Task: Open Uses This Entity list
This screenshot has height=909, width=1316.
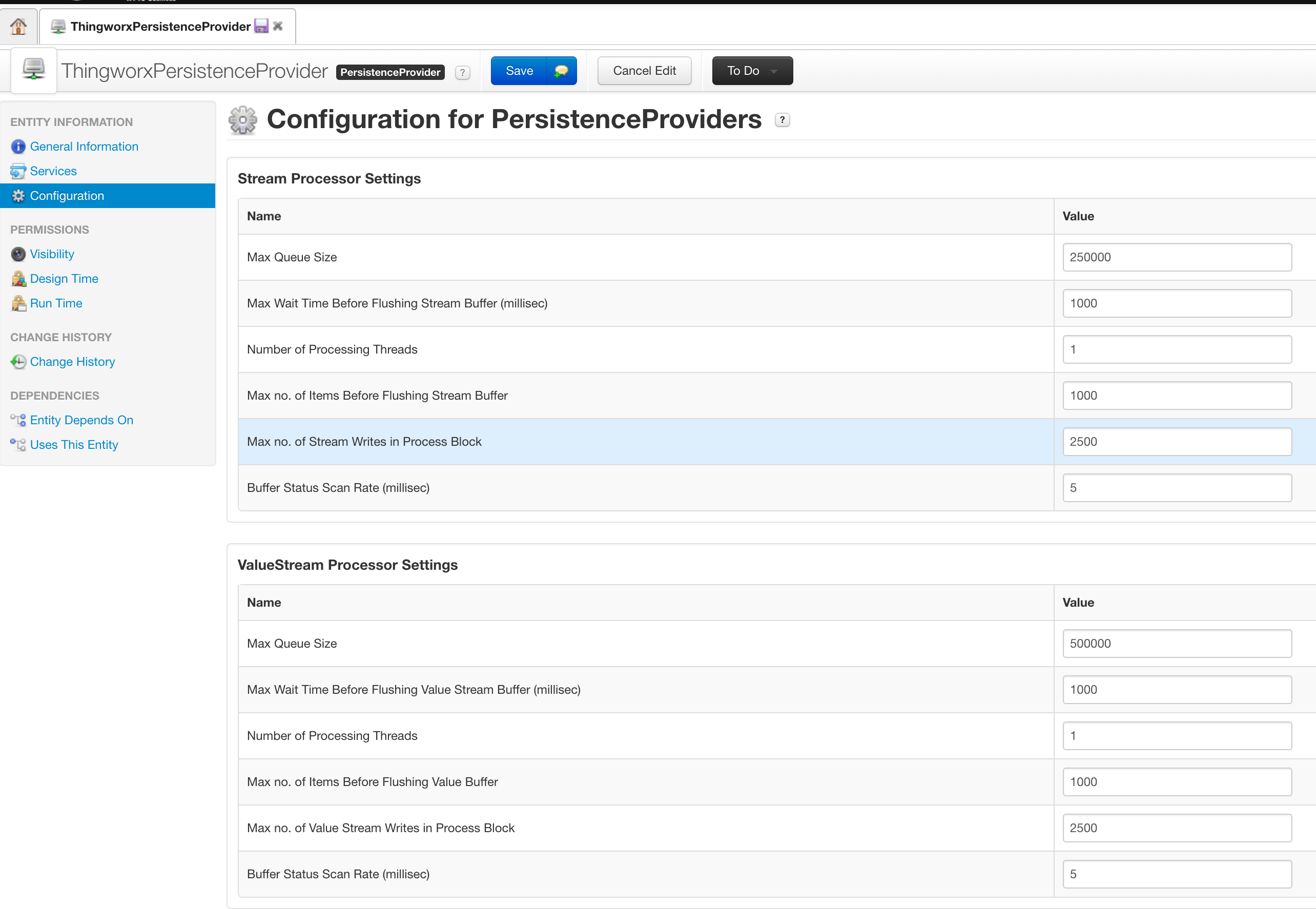Action: pyautogui.click(x=74, y=444)
